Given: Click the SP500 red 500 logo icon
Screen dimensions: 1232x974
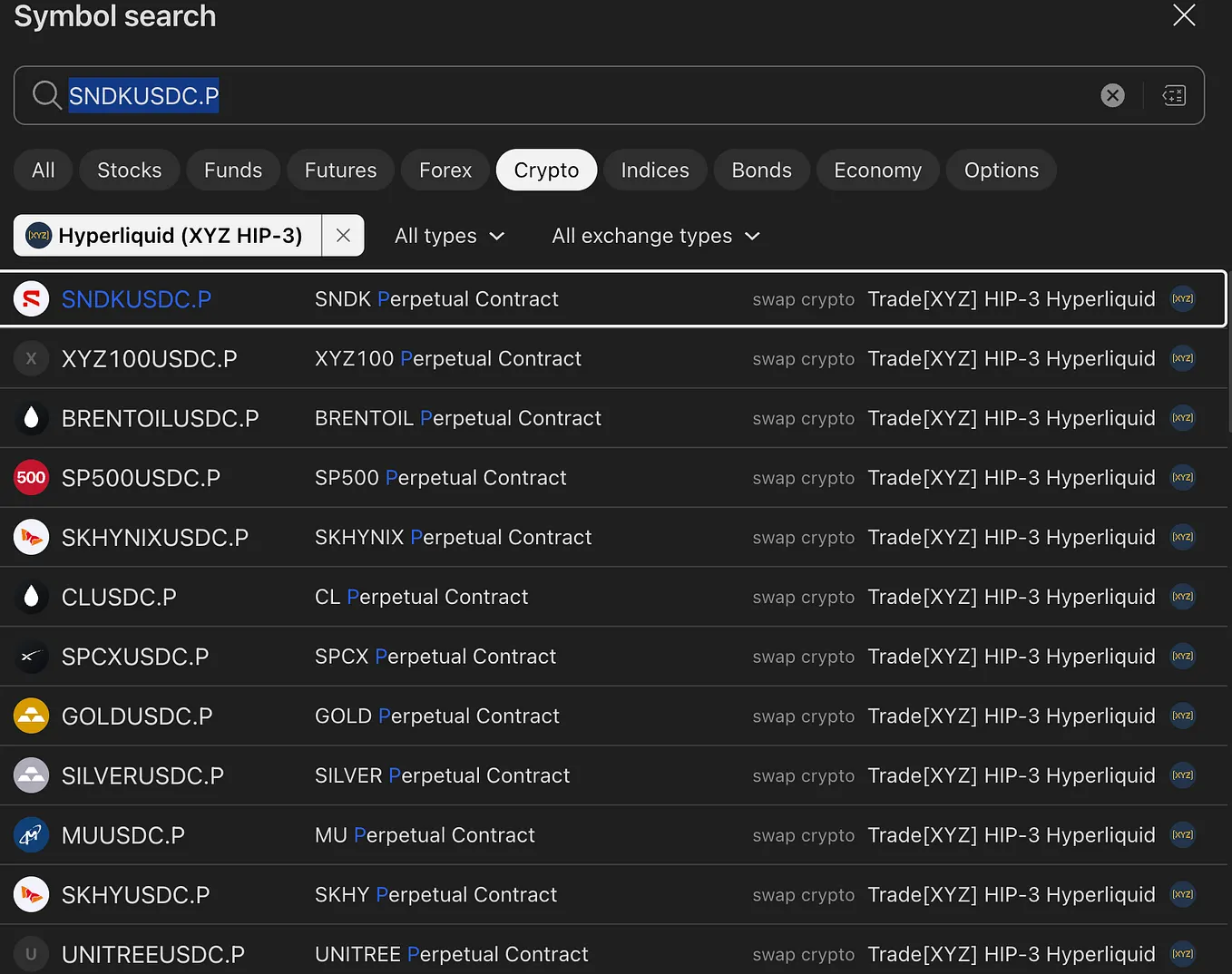Looking at the screenshot, I should click(31, 478).
